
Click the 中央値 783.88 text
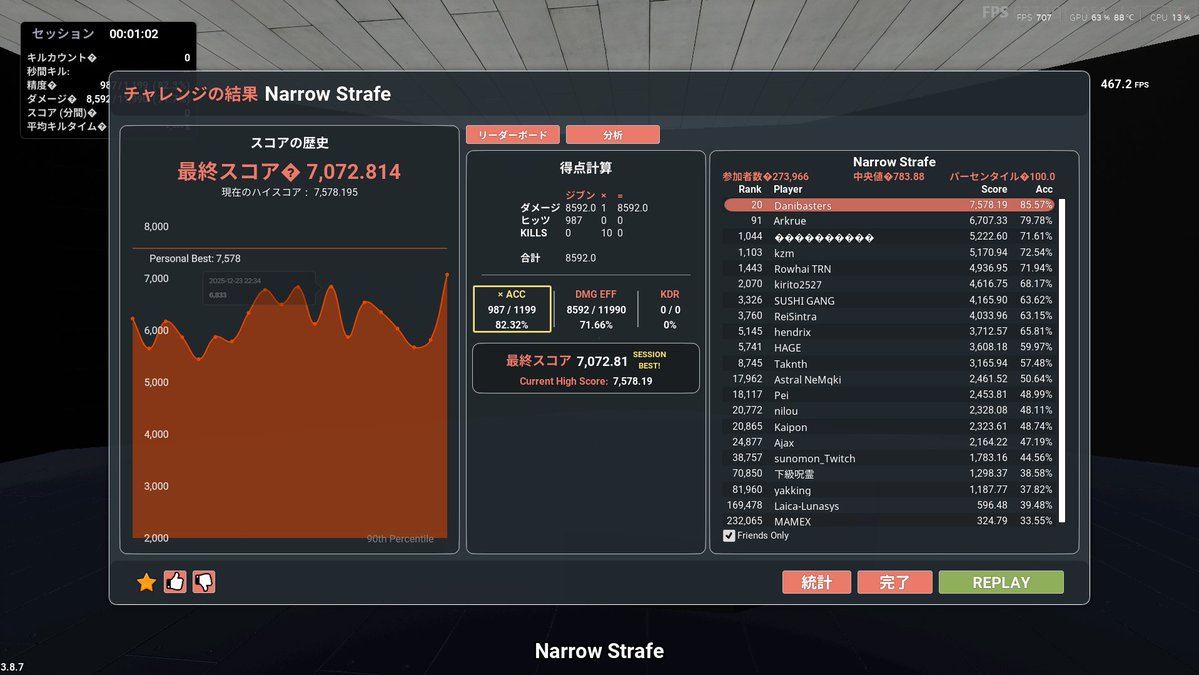889,177
